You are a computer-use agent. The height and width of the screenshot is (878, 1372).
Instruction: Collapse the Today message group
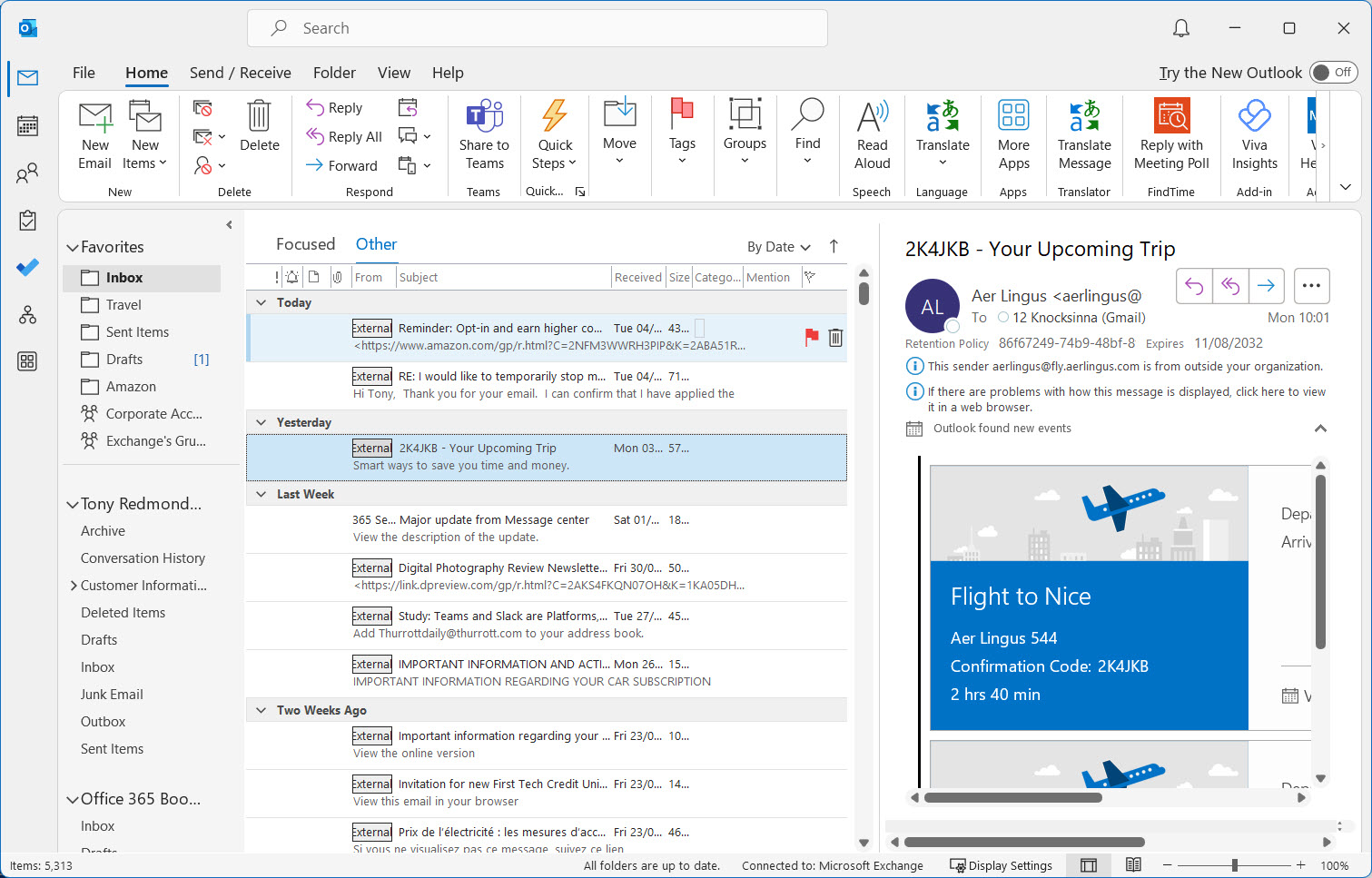[x=262, y=302]
